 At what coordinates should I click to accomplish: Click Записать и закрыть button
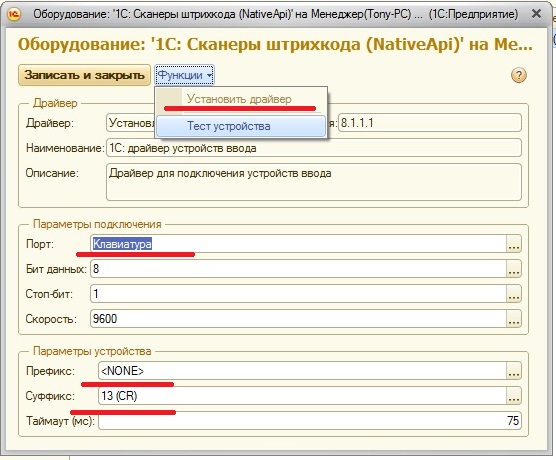tap(84, 75)
